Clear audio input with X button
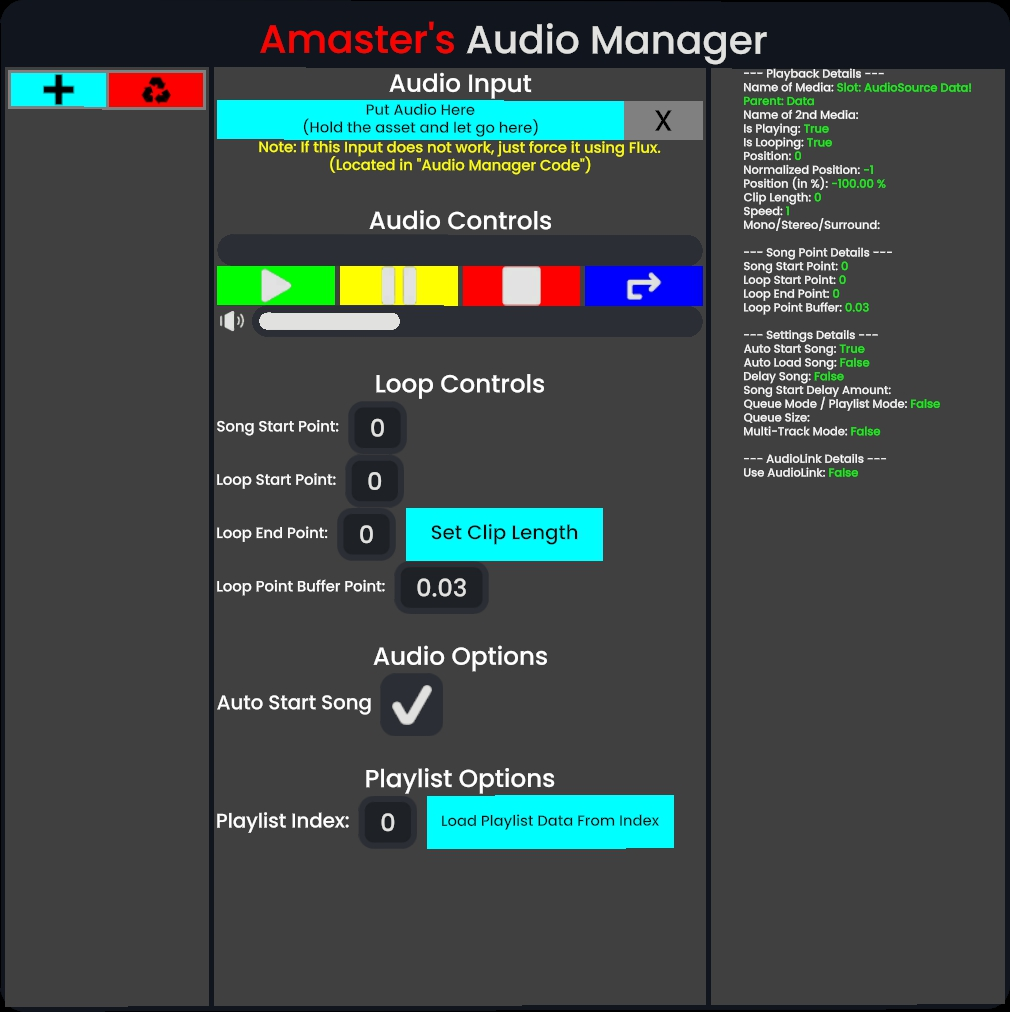The image size is (1010, 1012). point(663,121)
